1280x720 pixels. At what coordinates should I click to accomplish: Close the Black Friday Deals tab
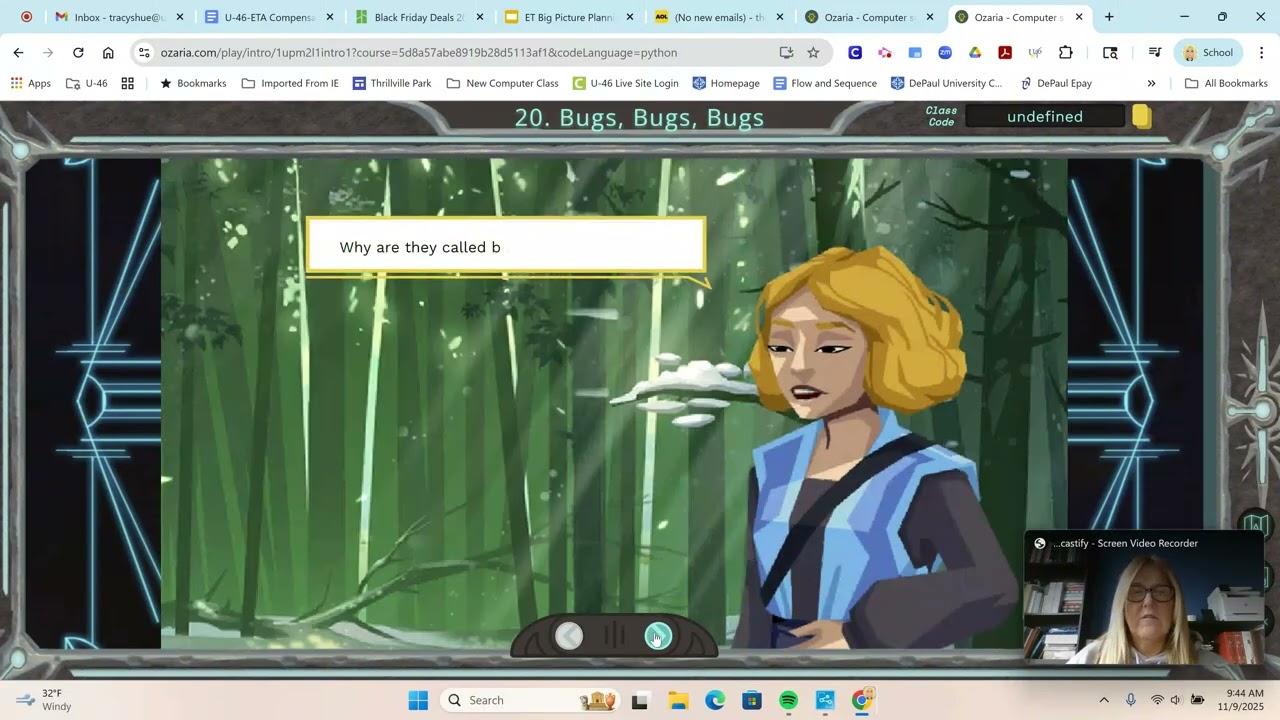480,17
